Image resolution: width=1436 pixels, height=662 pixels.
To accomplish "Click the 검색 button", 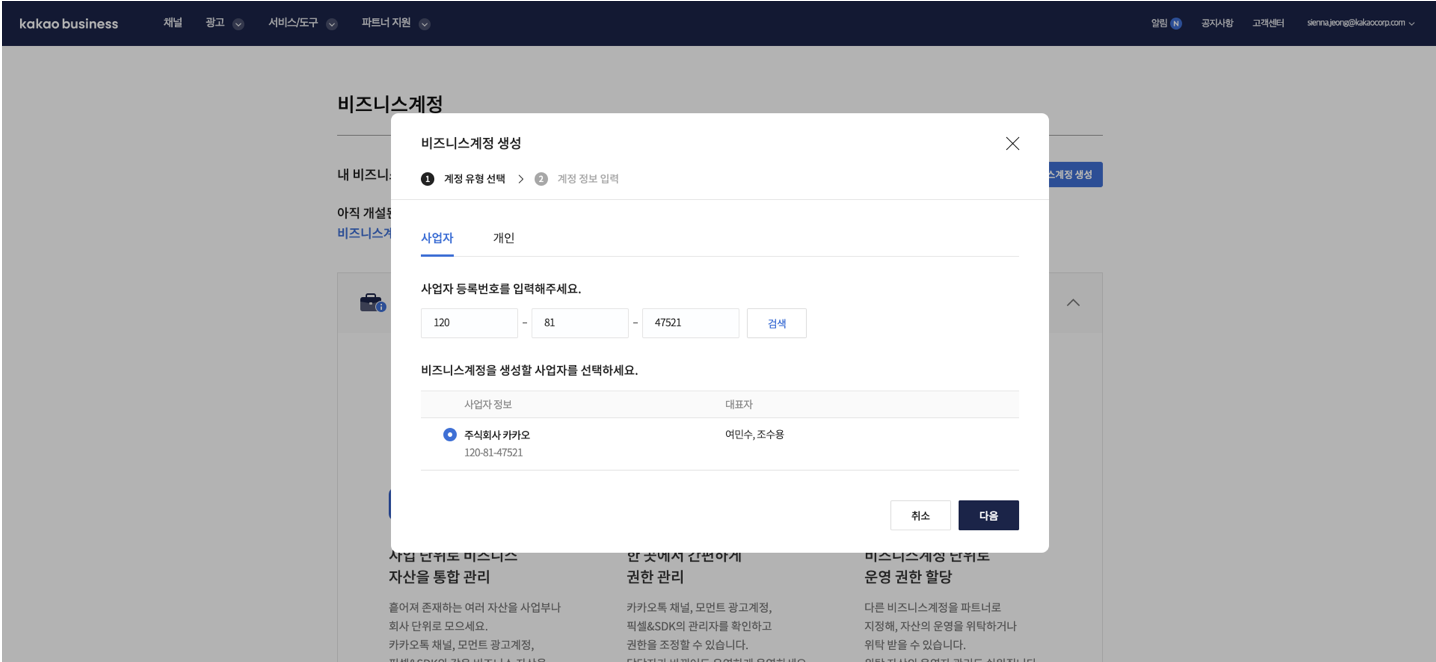I will tap(776, 323).
